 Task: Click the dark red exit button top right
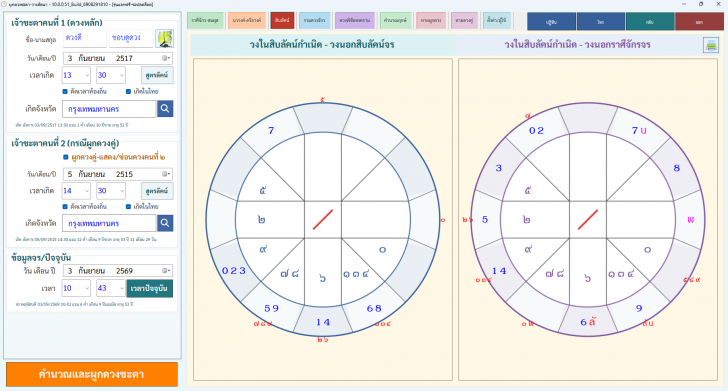(x=699, y=22)
